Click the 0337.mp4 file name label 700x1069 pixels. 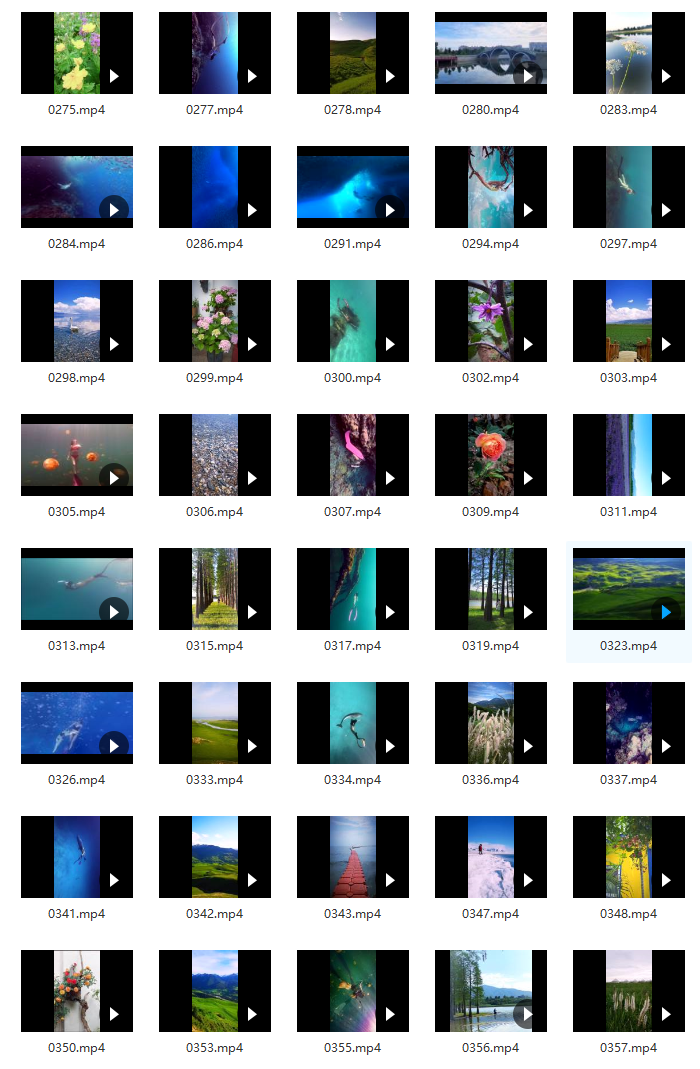tap(628, 780)
